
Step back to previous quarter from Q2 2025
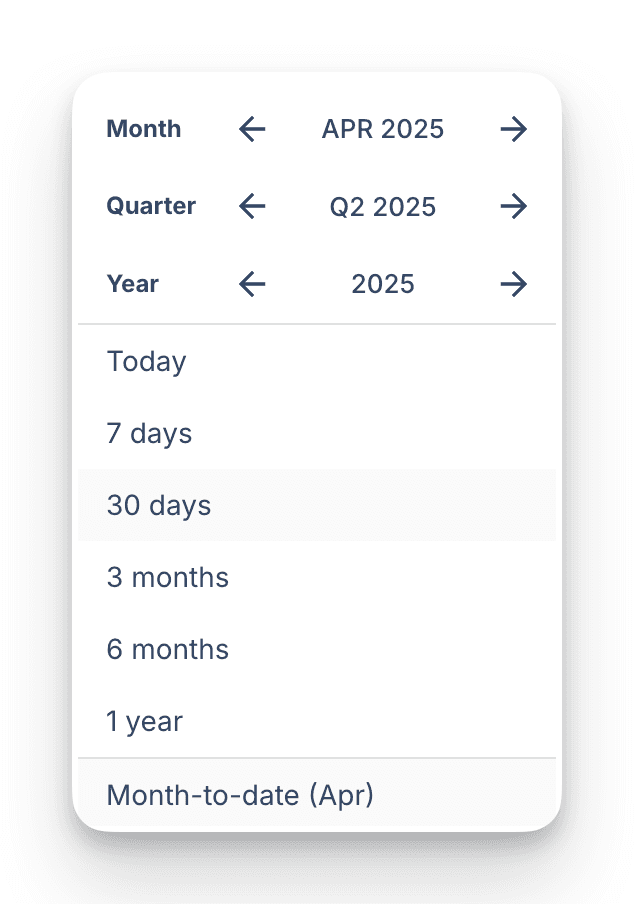tap(253, 207)
